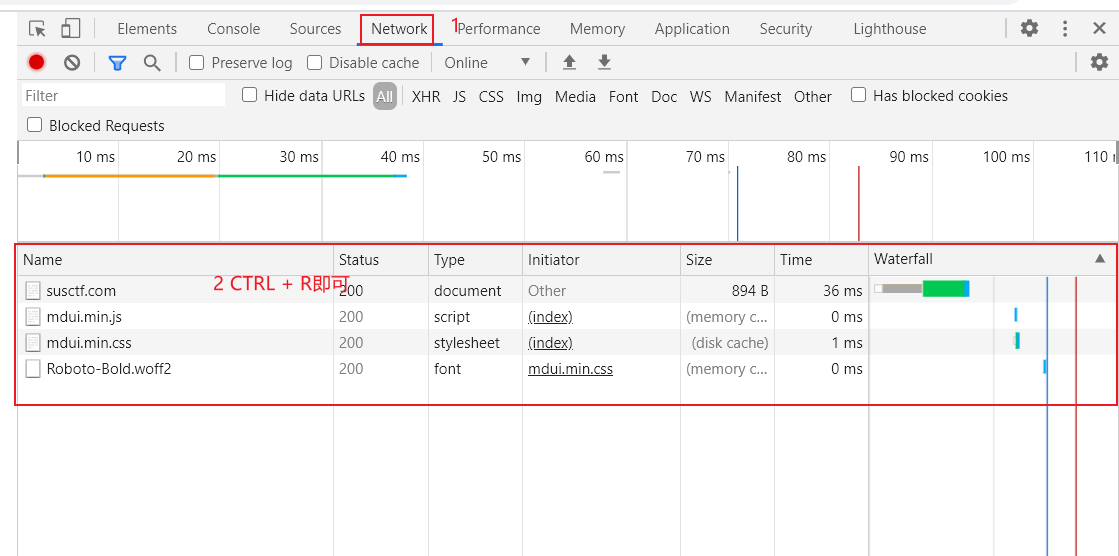Switch to the Console tab
1119x556 pixels.
(x=233, y=29)
